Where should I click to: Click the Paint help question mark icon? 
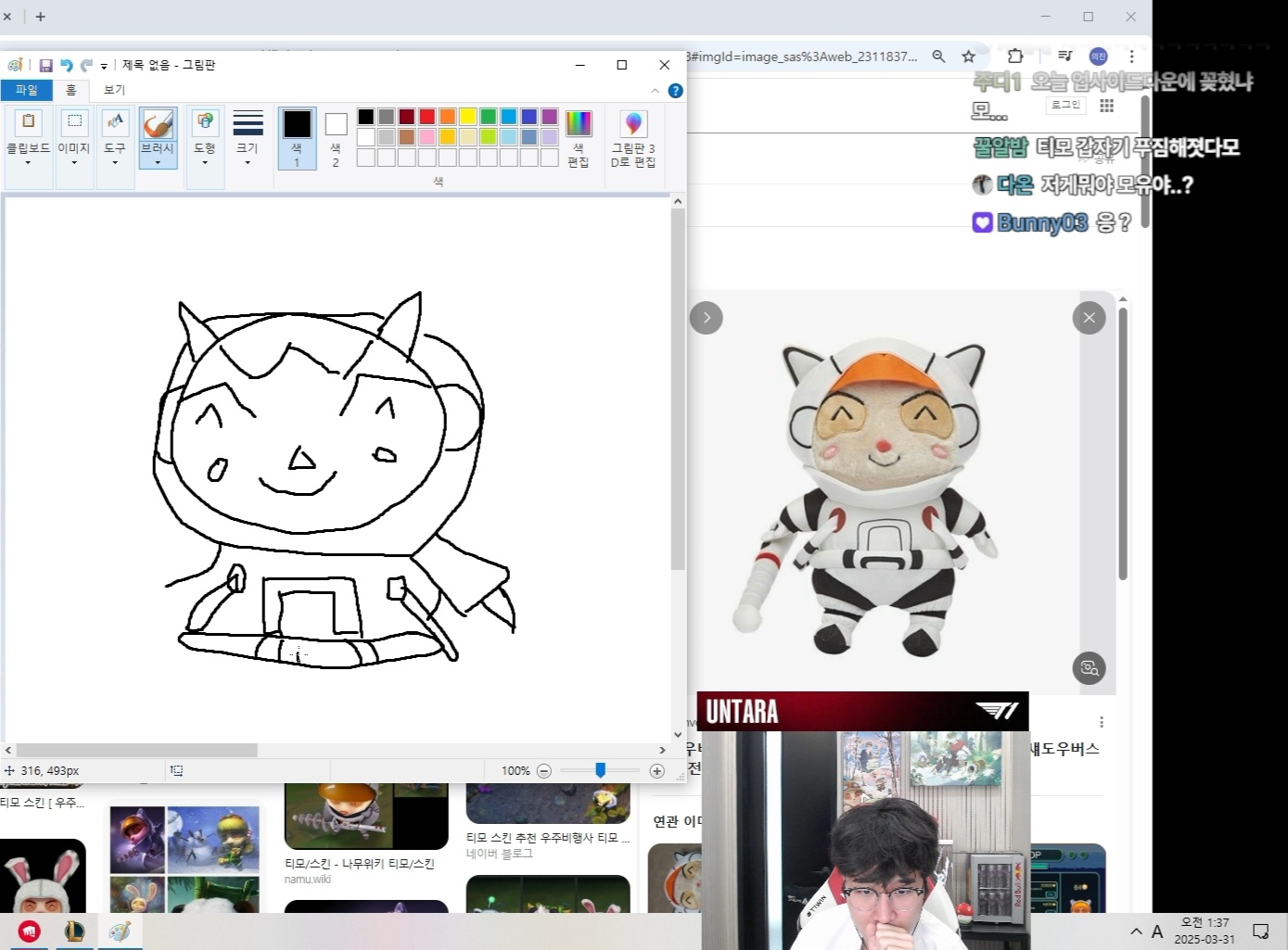coord(676,91)
